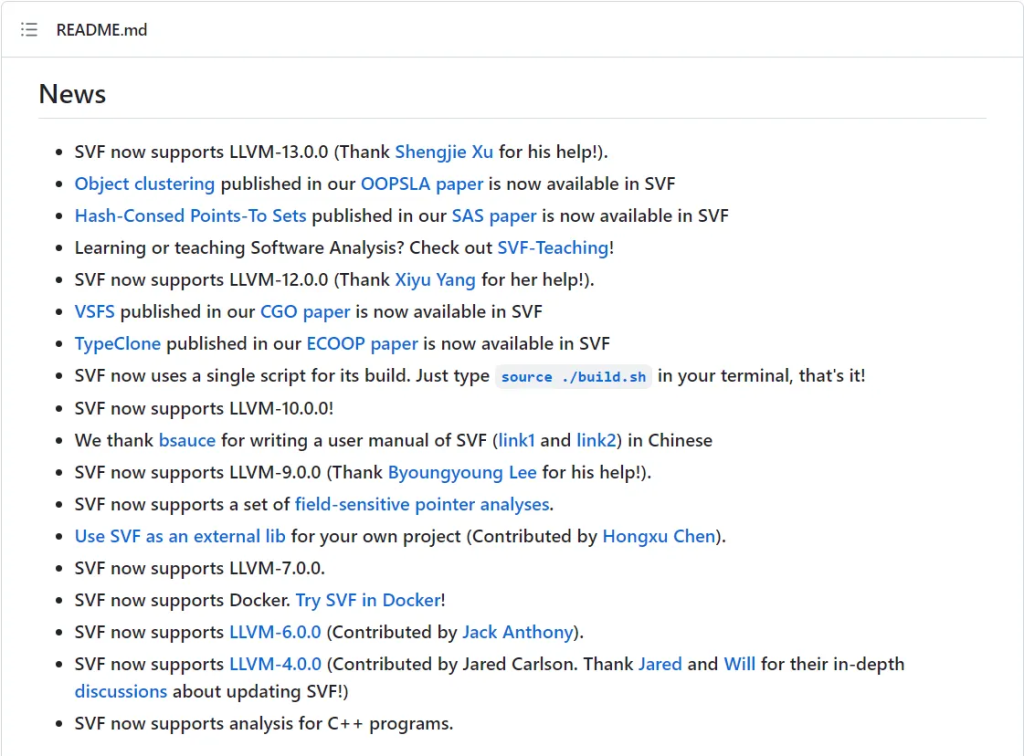Visit Byoungyoung Lee's link

click(x=462, y=472)
